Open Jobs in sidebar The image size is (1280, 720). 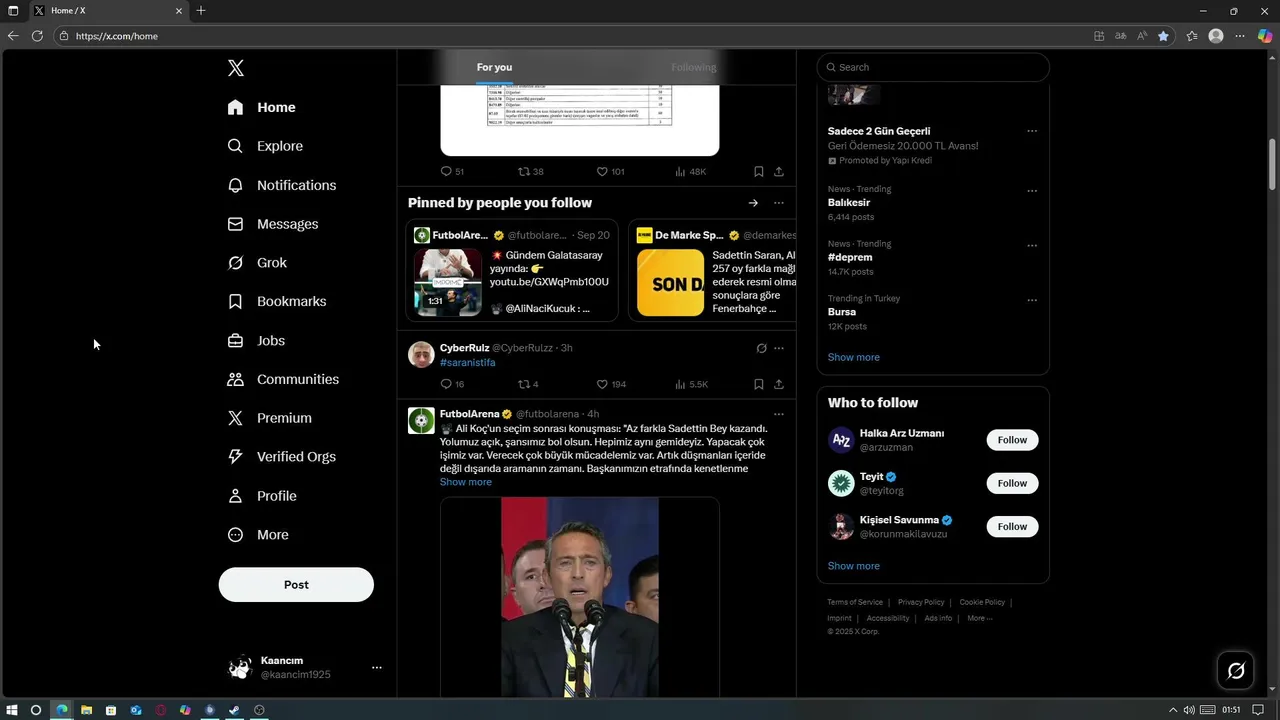click(x=256, y=340)
